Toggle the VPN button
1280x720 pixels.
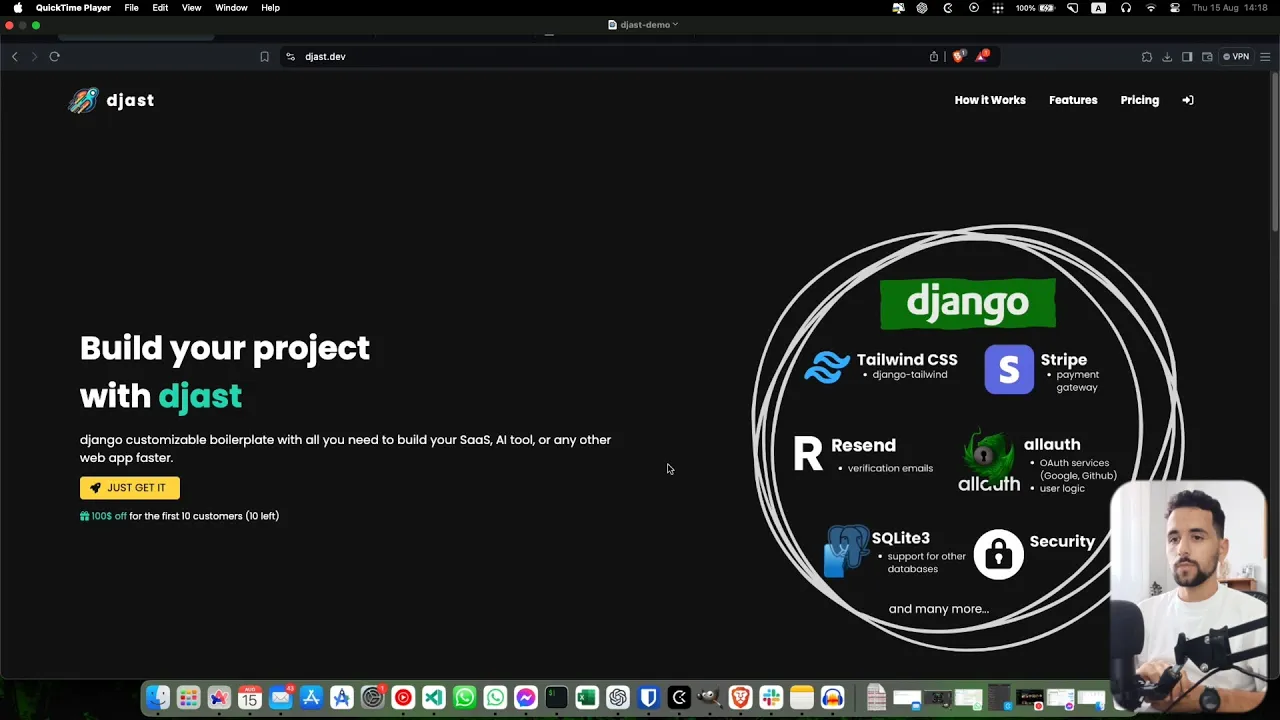[1236, 57]
